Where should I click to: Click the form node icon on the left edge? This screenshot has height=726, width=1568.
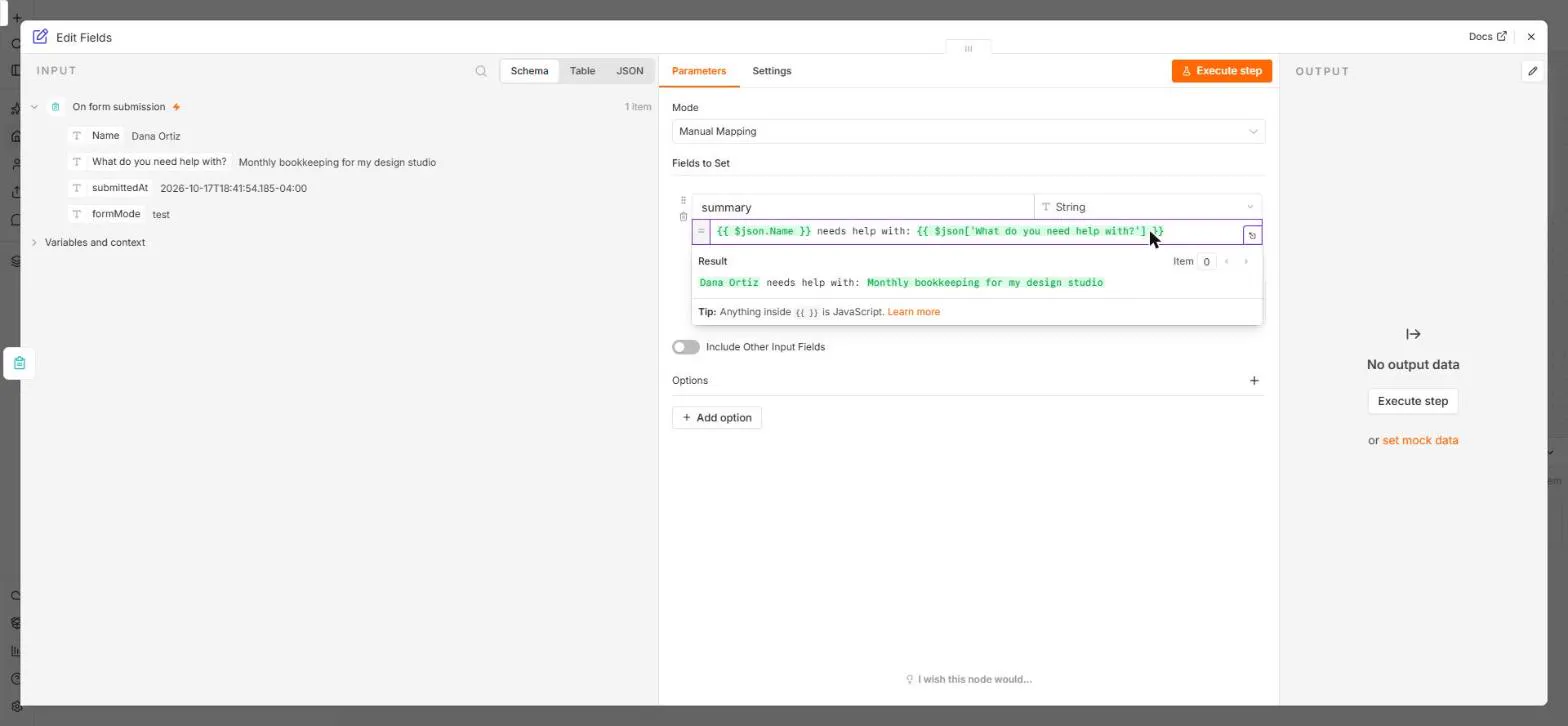(19, 363)
